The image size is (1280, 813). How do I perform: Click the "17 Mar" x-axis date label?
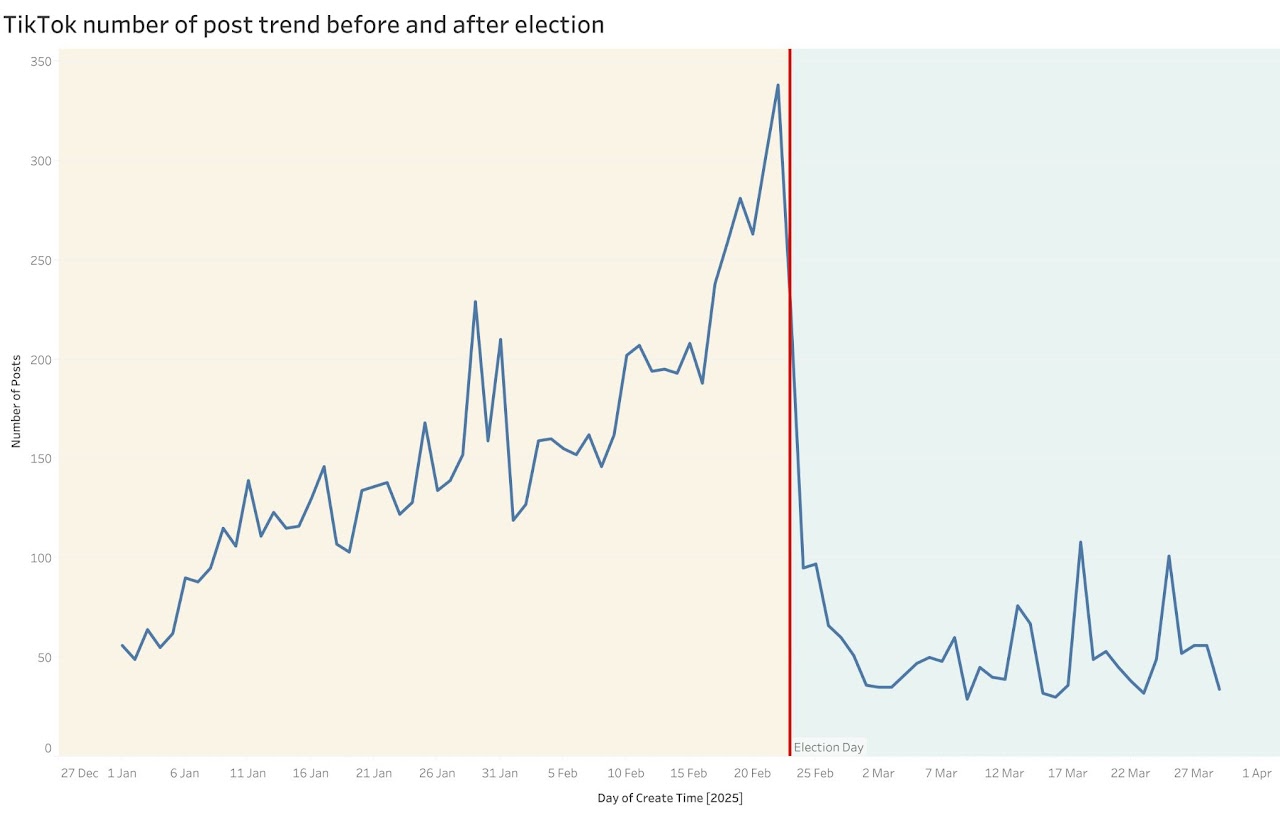[1068, 773]
